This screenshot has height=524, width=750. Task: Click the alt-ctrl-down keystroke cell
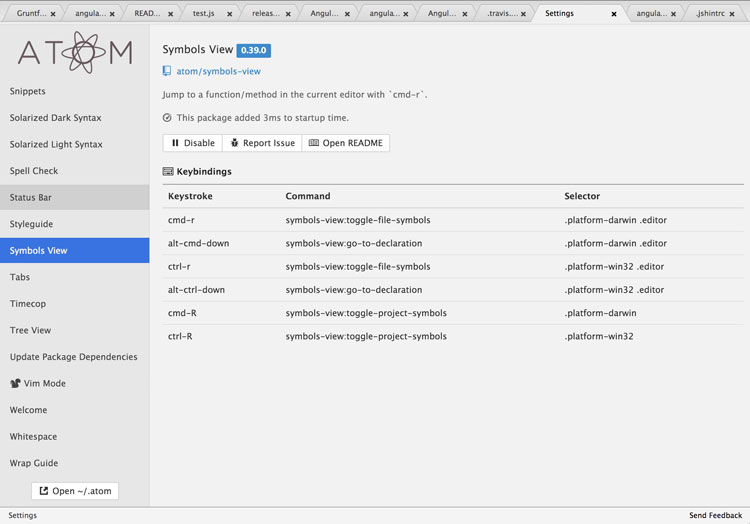196,290
